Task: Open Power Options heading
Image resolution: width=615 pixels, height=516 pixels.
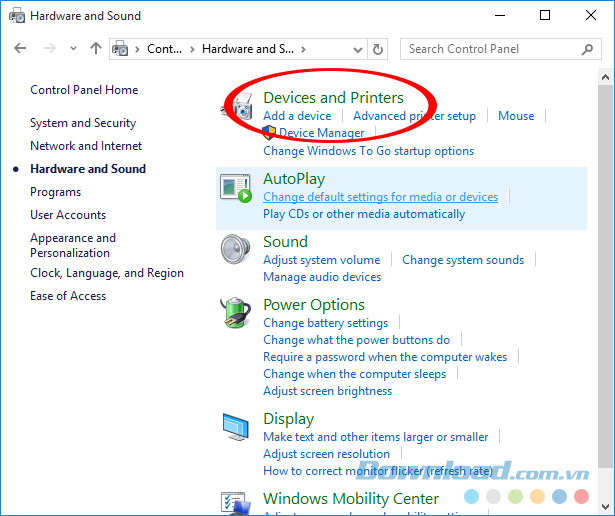Action: tap(314, 305)
